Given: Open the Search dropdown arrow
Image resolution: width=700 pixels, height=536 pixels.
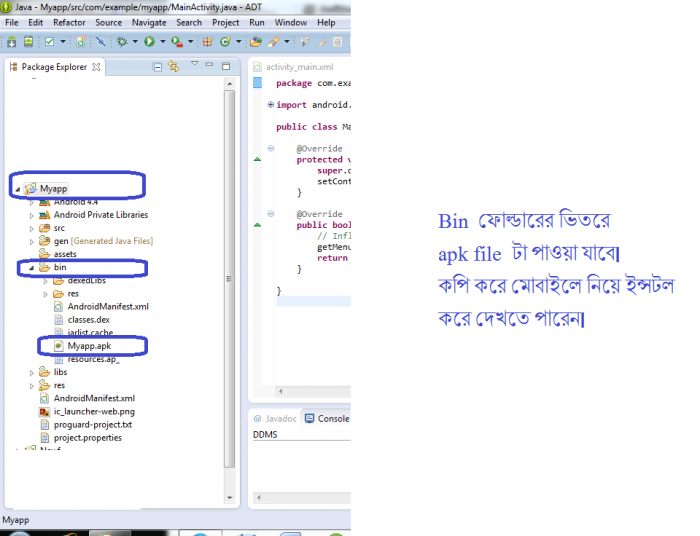Looking at the screenshot, I should pos(287,42).
